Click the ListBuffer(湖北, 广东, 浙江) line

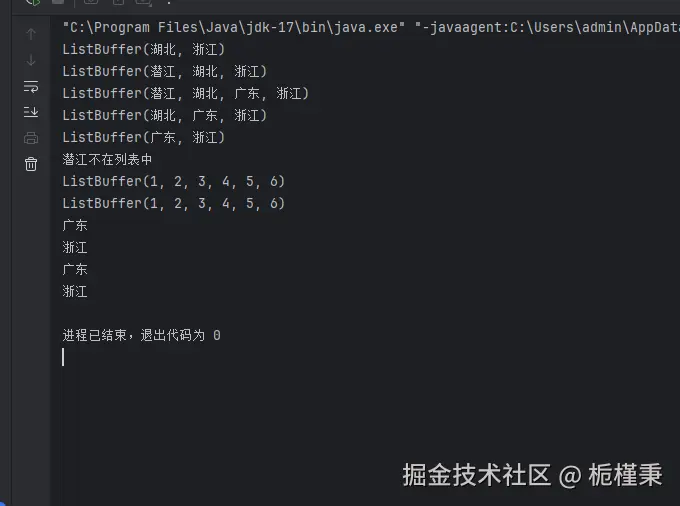pyautogui.click(x=165, y=115)
